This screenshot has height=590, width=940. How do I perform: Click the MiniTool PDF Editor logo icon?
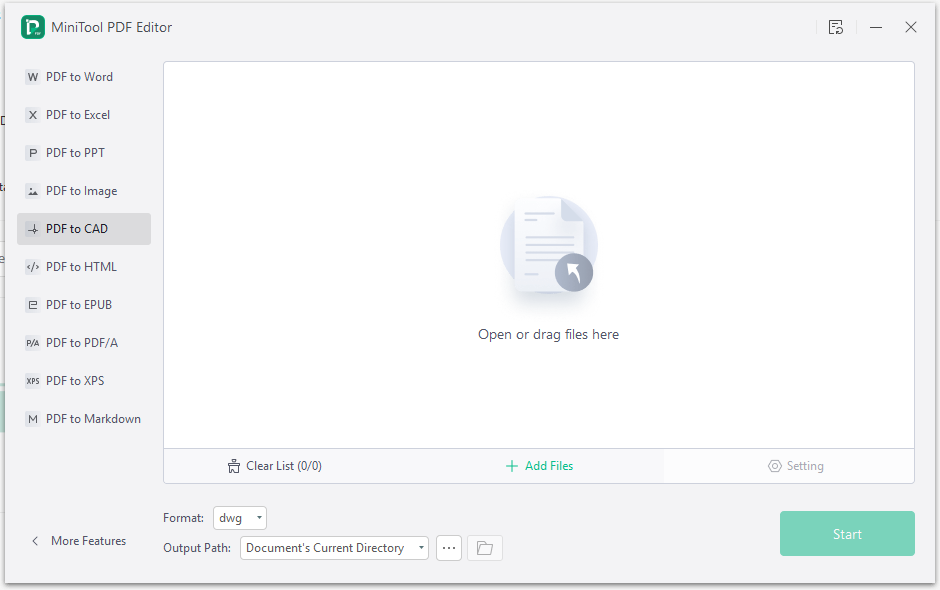click(32, 27)
